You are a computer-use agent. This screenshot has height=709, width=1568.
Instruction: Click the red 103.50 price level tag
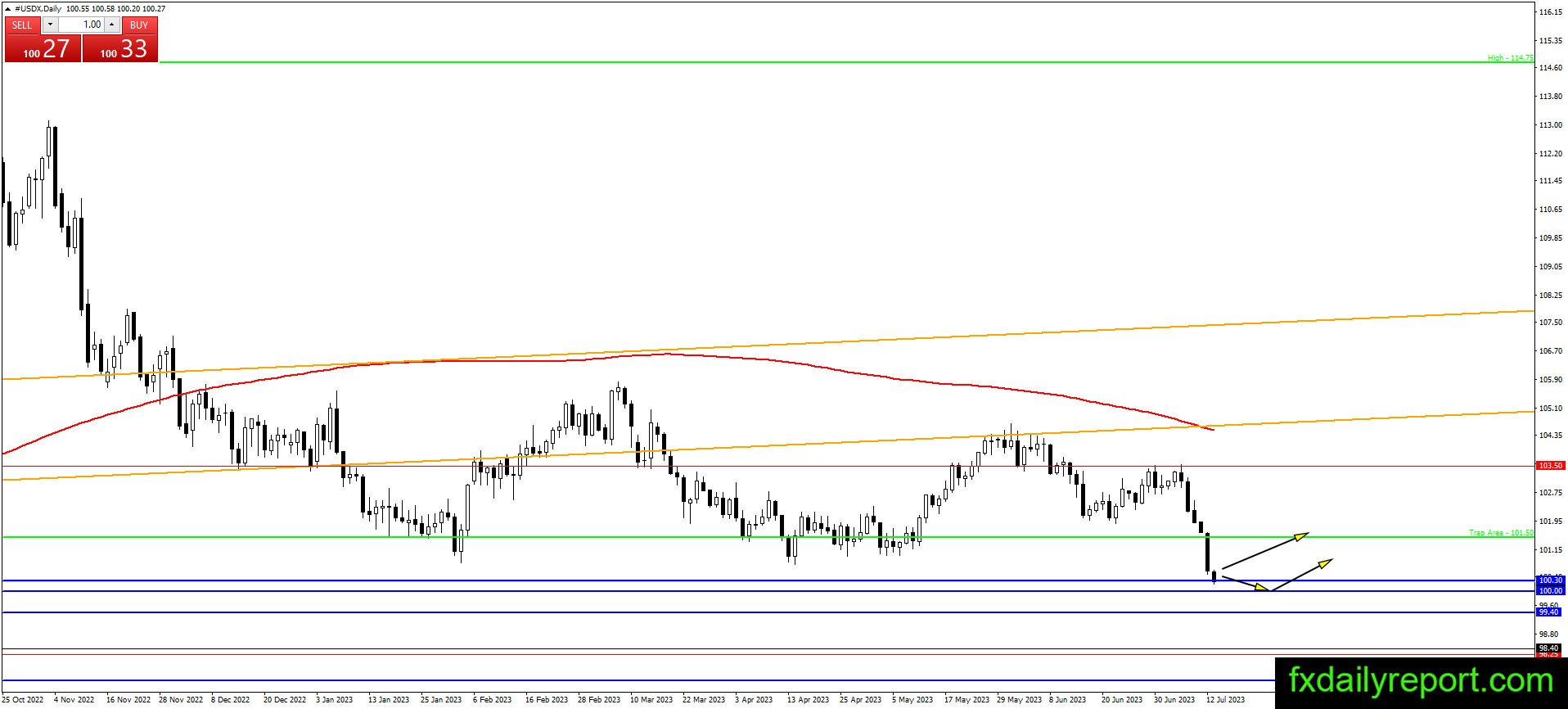point(1550,466)
